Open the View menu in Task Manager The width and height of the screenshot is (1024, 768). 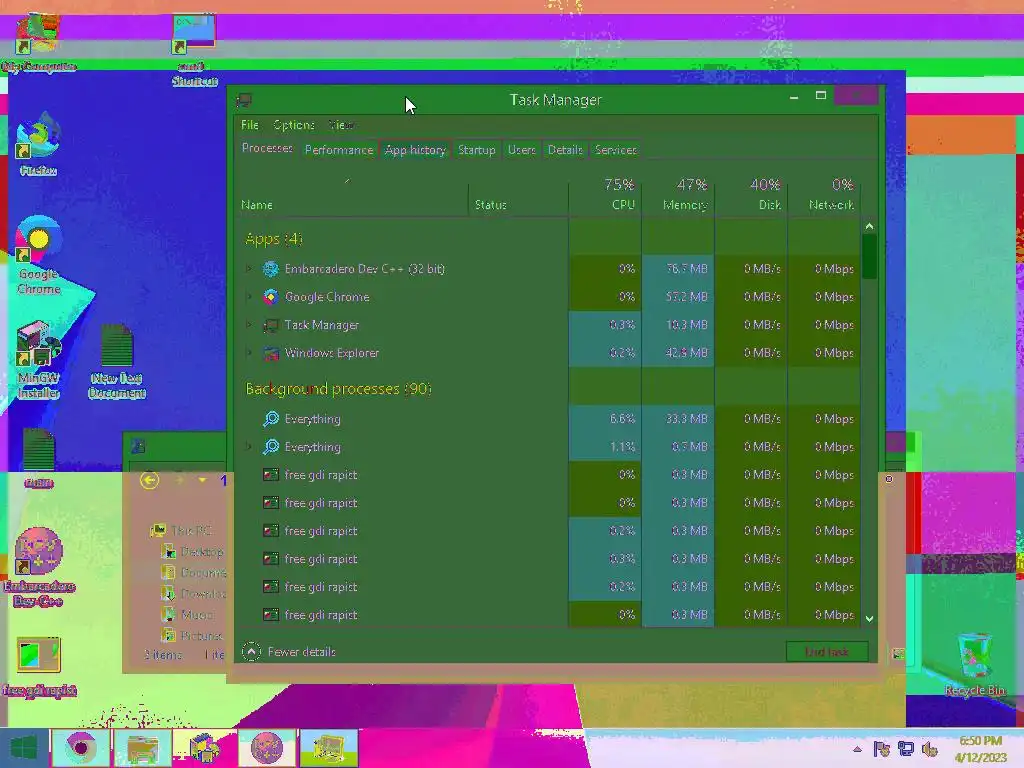[341, 125]
